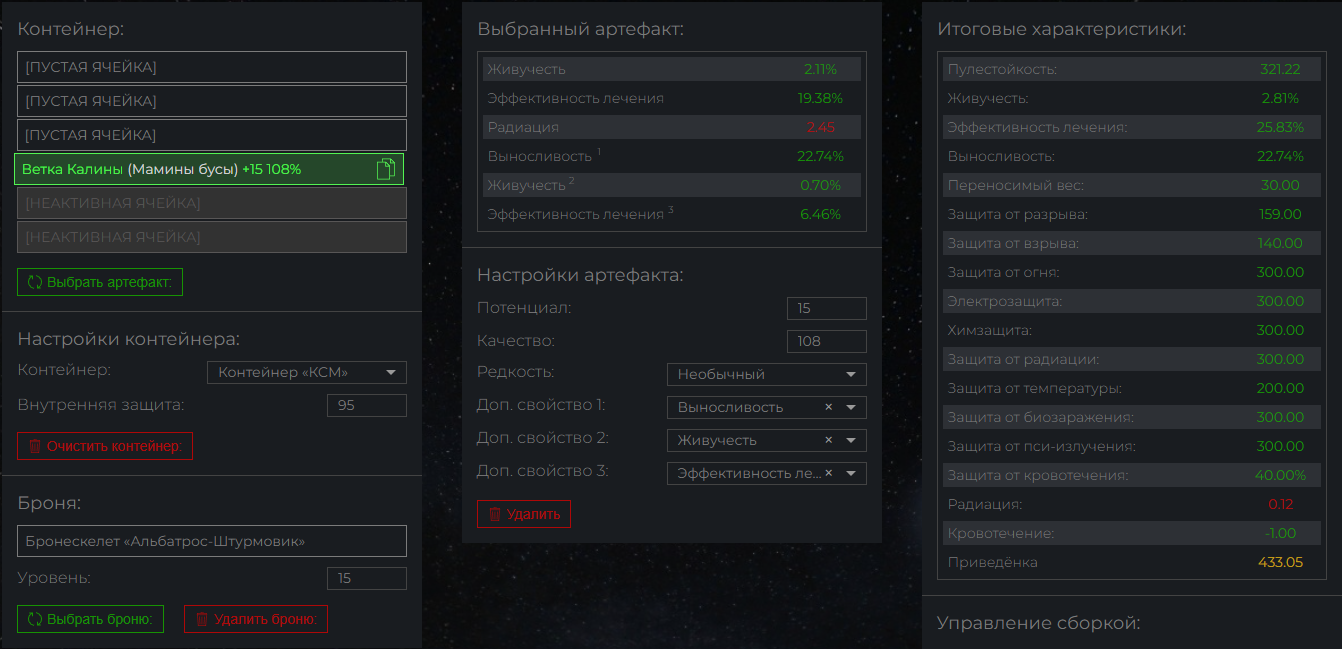Click the copy icon on Ветка Калины slot
Image resolution: width=1342 pixels, height=649 pixels.
[386, 170]
